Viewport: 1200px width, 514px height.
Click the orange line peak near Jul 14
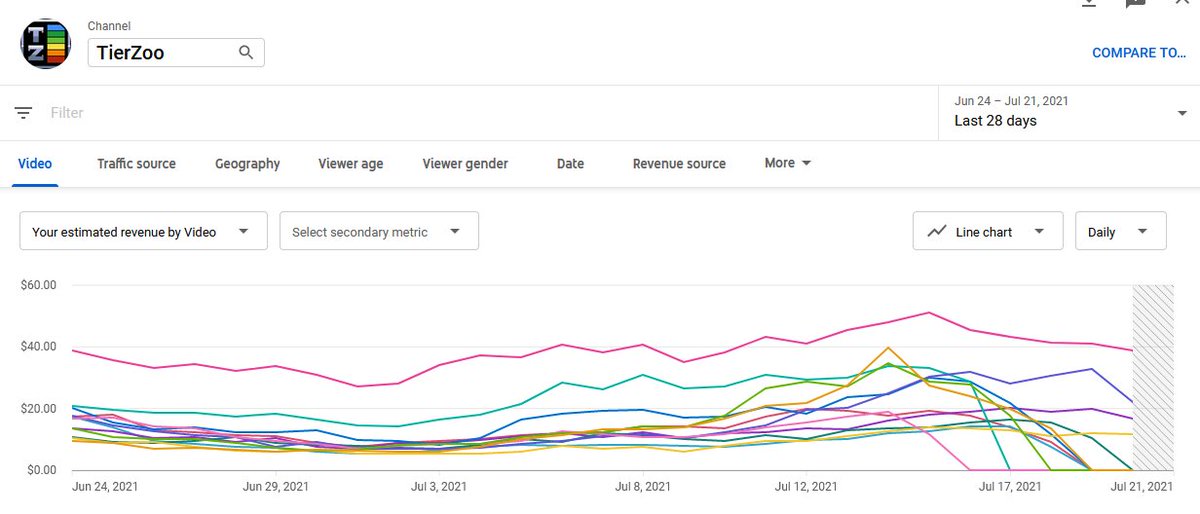point(888,348)
